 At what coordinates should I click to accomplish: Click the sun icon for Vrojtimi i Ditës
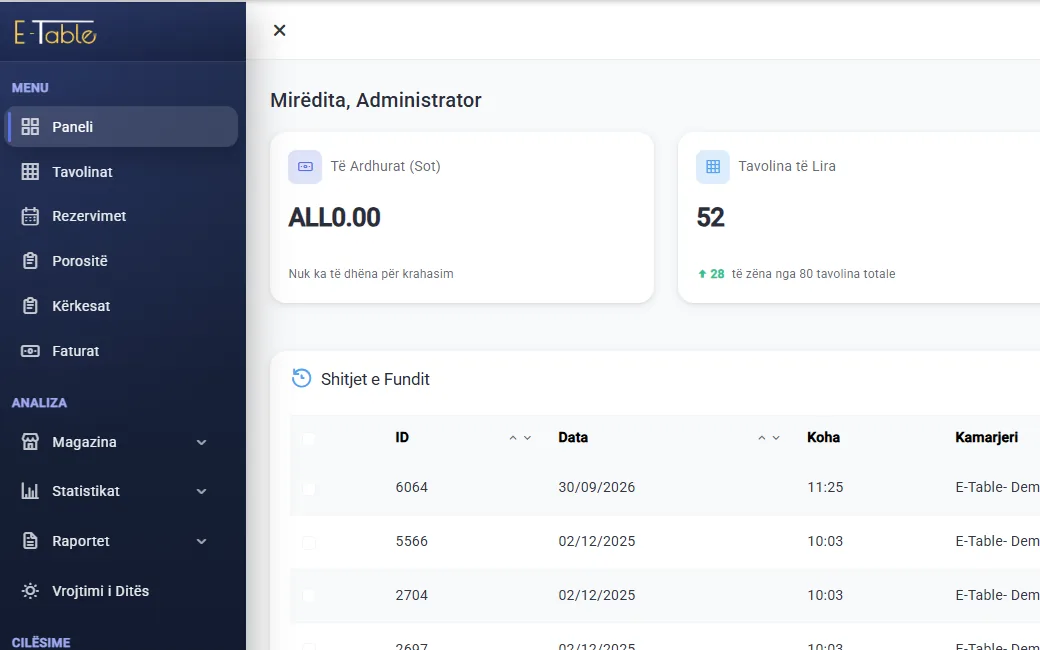(x=30, y=591)
